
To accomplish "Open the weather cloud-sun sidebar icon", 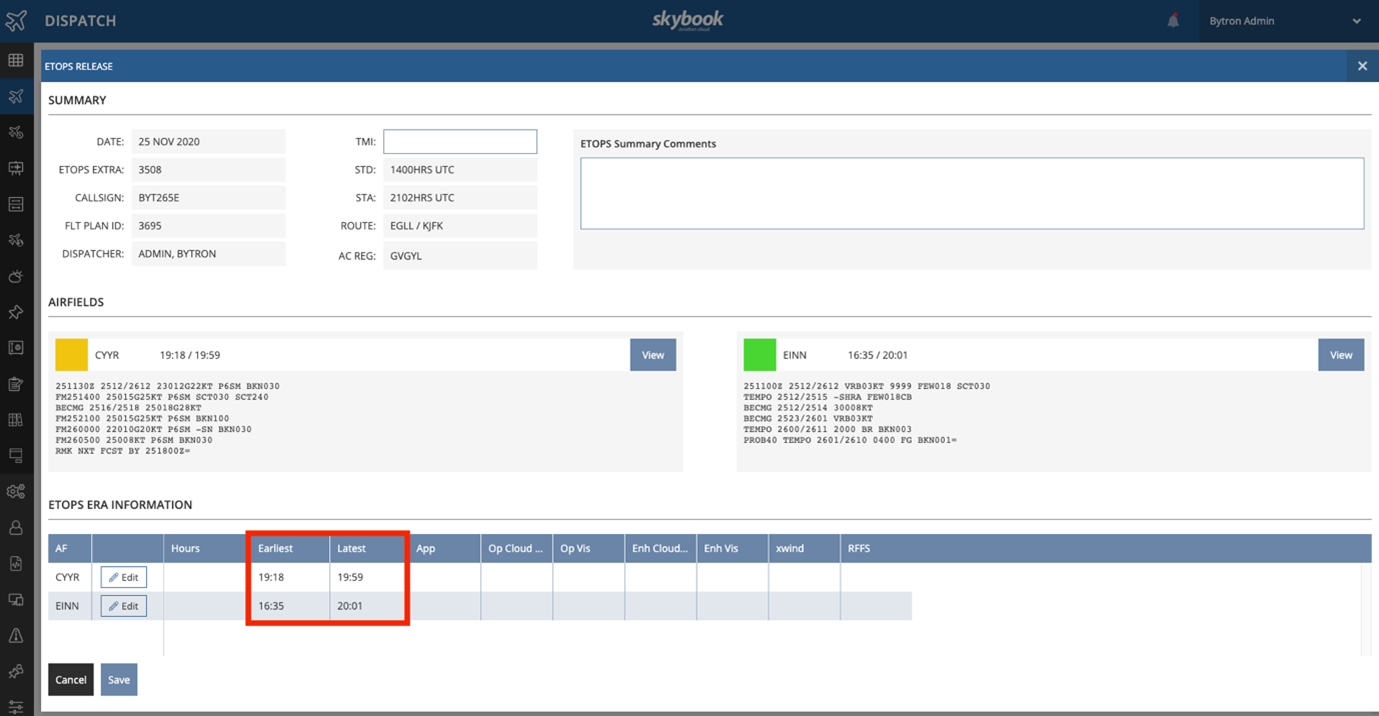I will pyautogui.click(x=16, y=276).
